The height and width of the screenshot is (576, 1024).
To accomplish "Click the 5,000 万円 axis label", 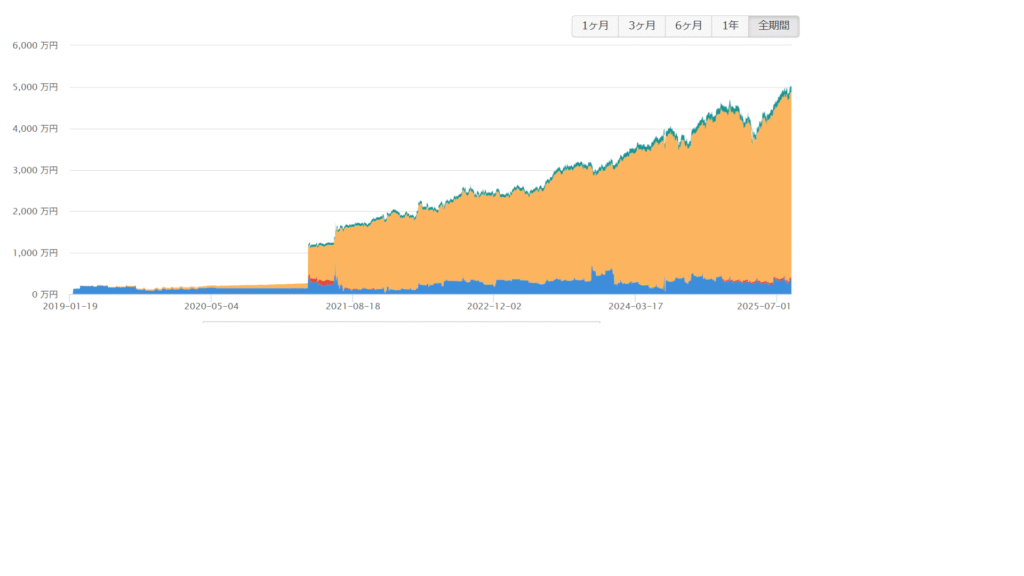I will (35, 88).
